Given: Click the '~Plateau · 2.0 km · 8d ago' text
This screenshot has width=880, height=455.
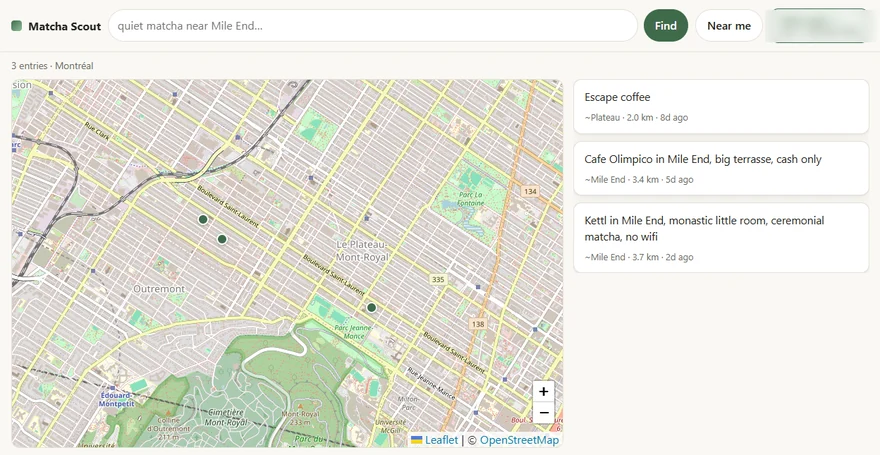Looking at the screenshot, I should [x=636, y=118].
